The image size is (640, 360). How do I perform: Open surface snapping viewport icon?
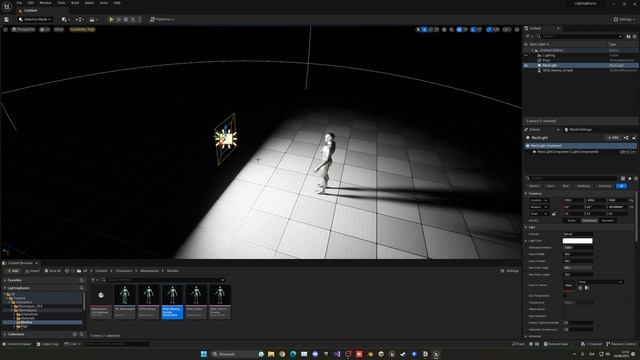[x=451, y=29]
